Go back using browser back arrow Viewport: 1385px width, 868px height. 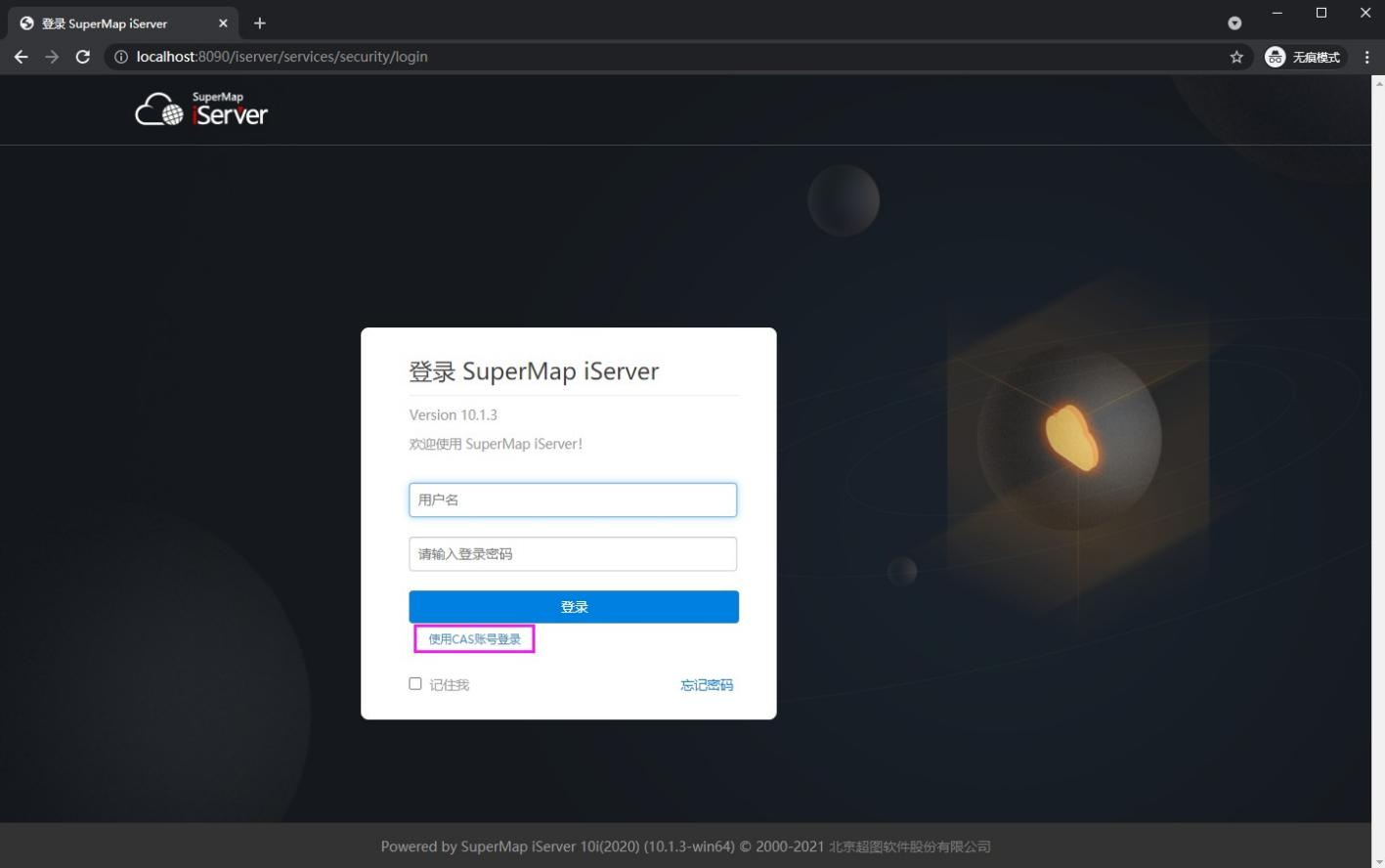click(x=21, y=57)
